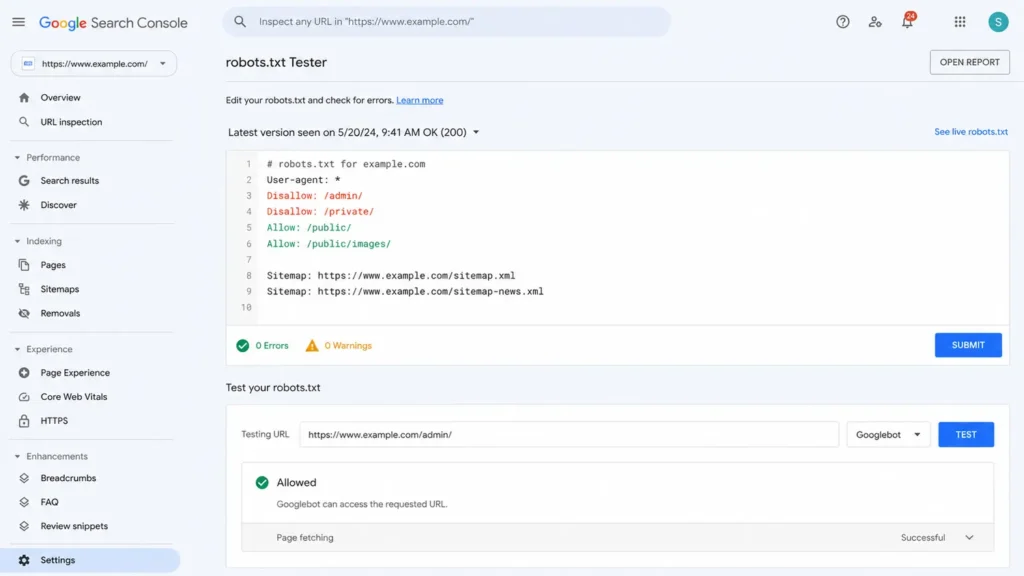Open the account avatar S

[998, 22]
